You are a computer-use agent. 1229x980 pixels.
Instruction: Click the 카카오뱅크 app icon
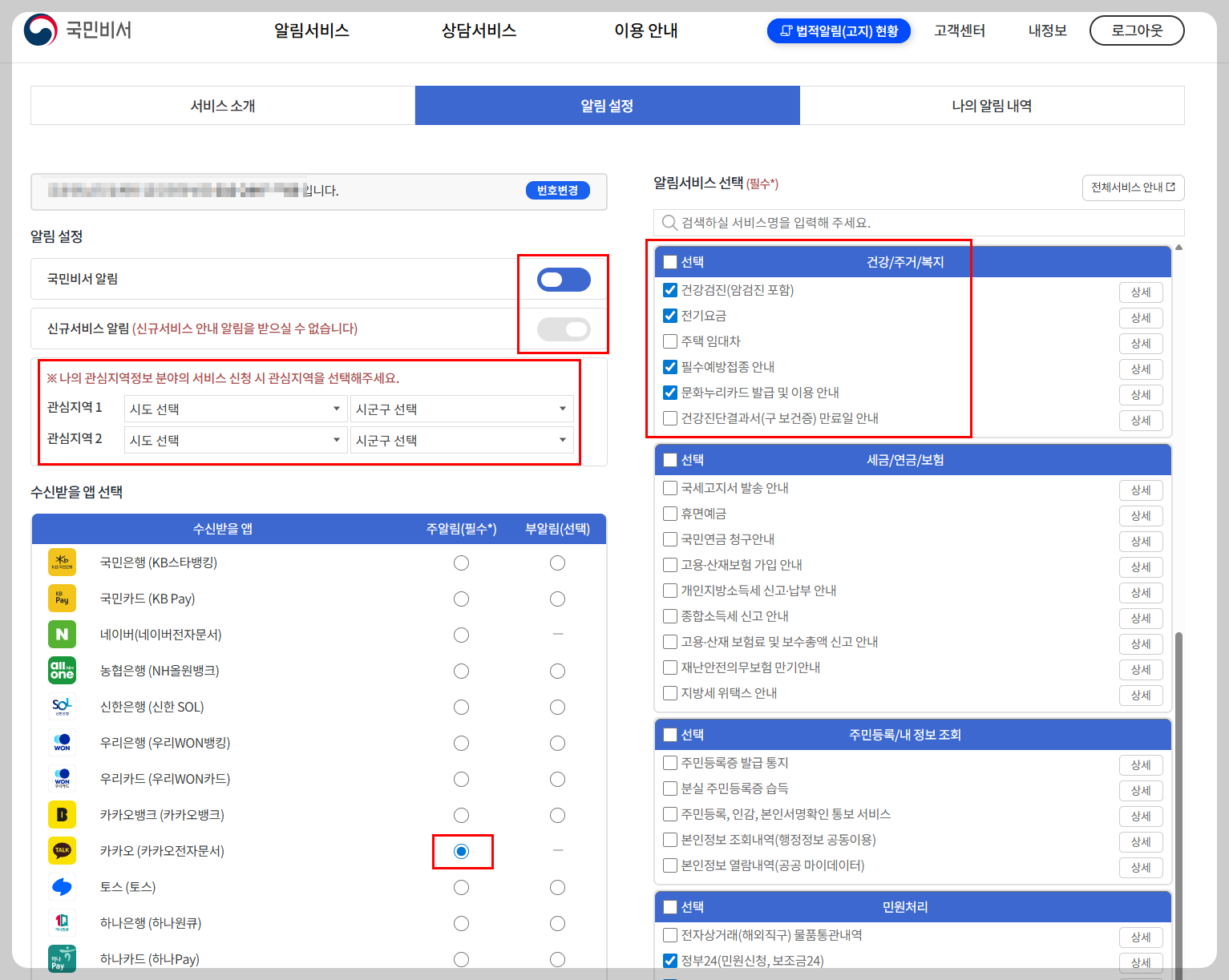coord(62,814)
